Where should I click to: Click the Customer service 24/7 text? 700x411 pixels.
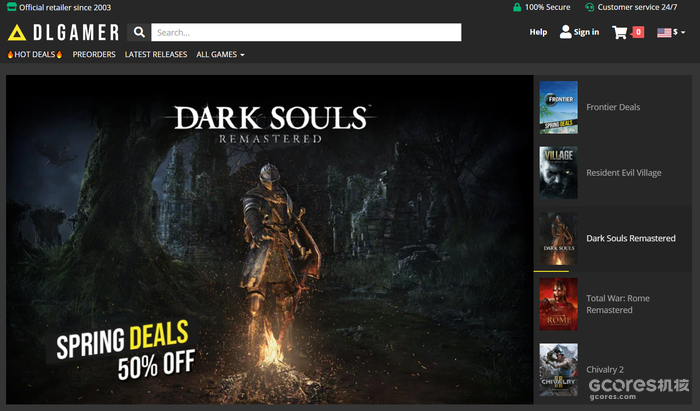tap(637, 7)
